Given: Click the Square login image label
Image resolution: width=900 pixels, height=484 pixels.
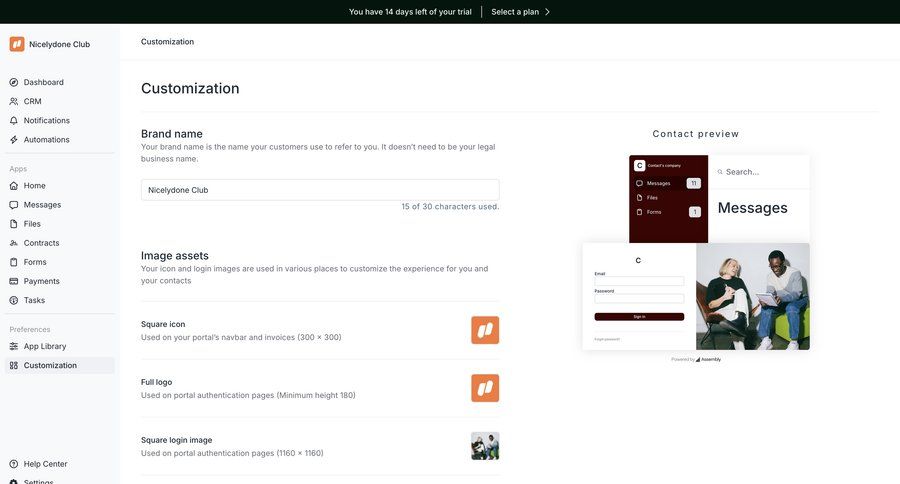Looking at the screenshot, I should [x=176, y=440].
